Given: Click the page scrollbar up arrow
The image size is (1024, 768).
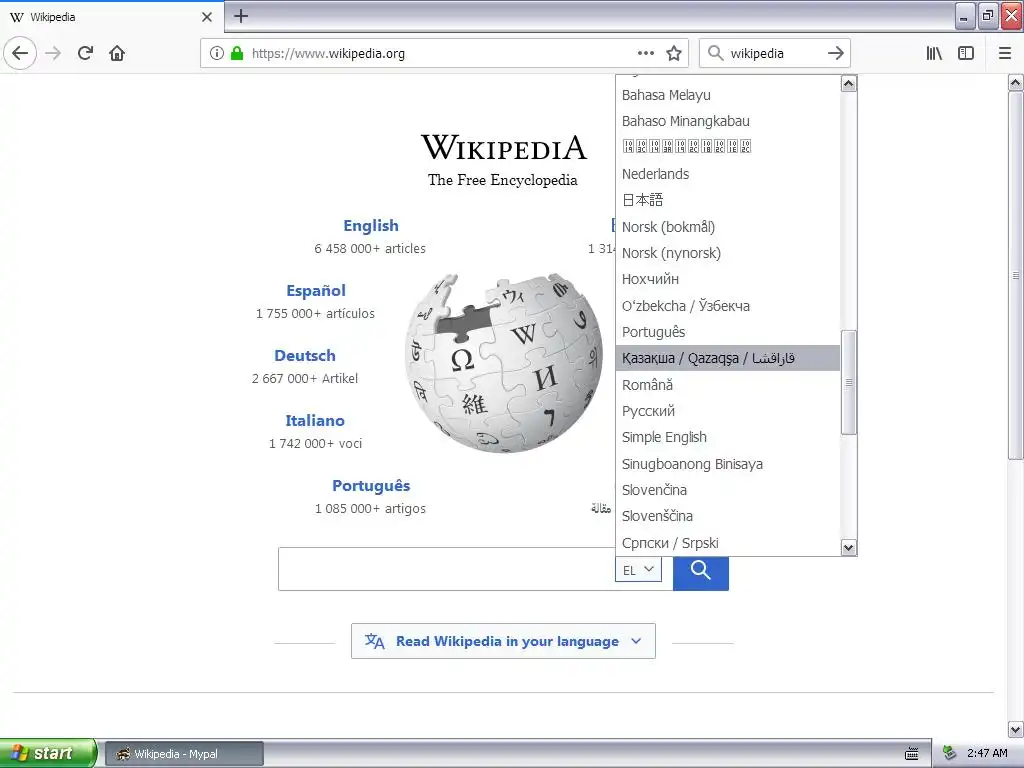Looking at the screenshot, I should (1016, 82).
